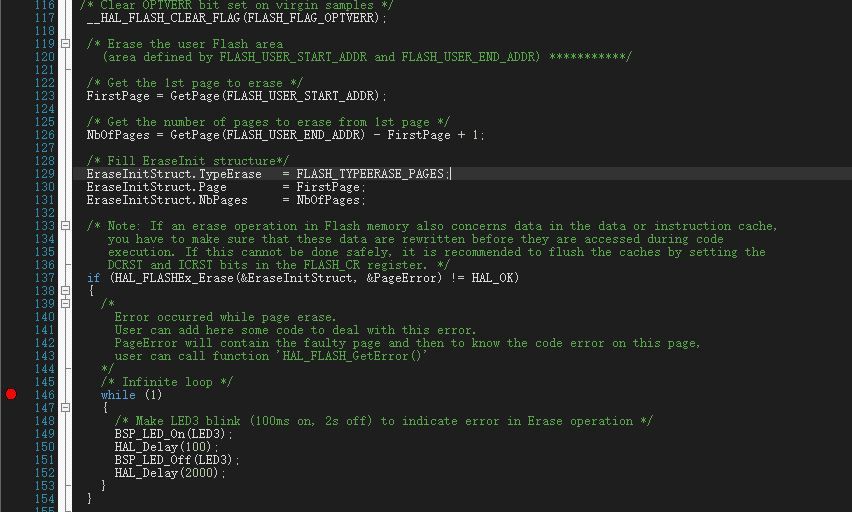The image size is (852, 512).
Task: Collapse the while loop fold at line 147
Action: [x=65, y=408]
